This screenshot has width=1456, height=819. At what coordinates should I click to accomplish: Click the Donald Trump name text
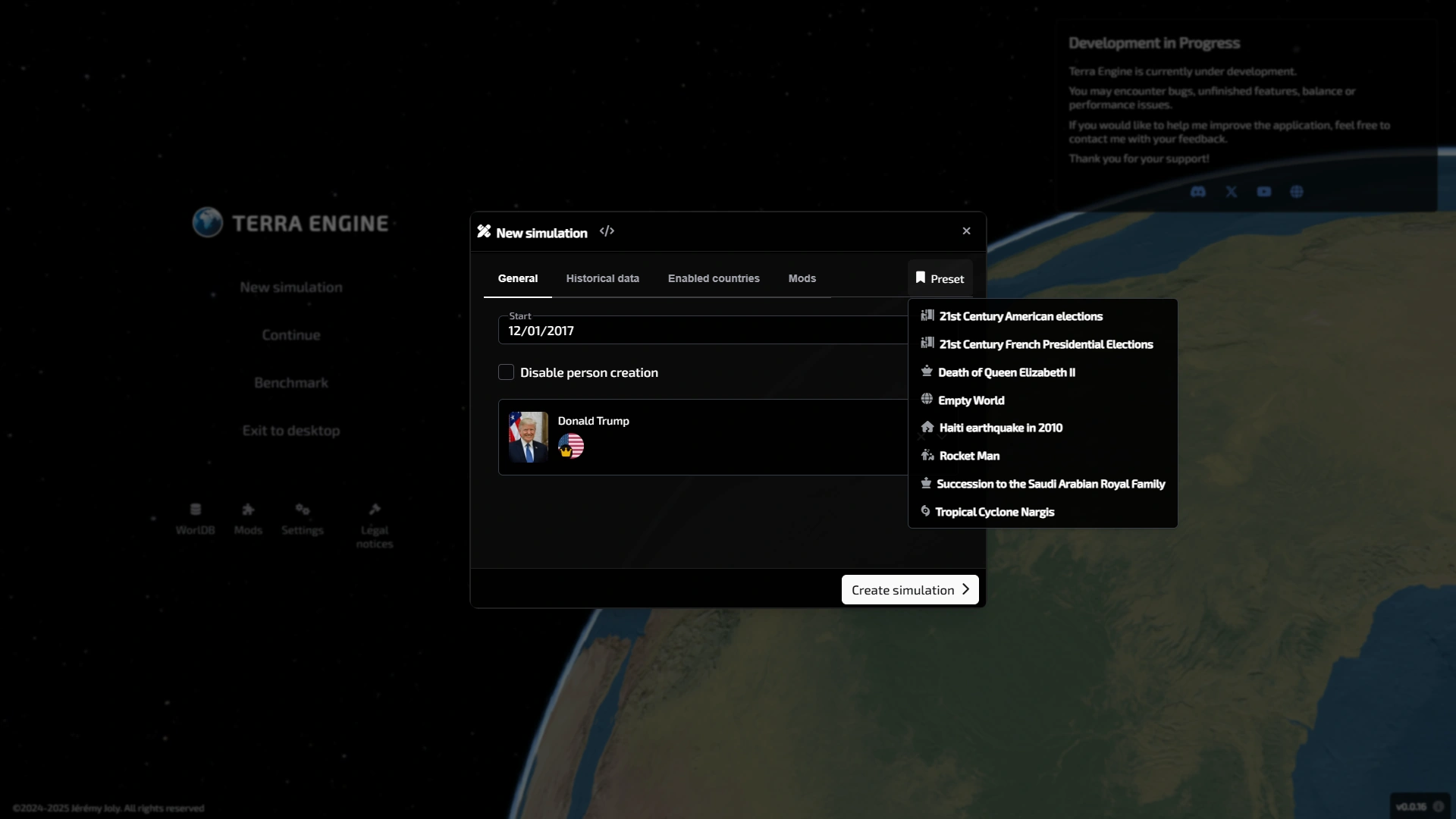pos(594,421)
